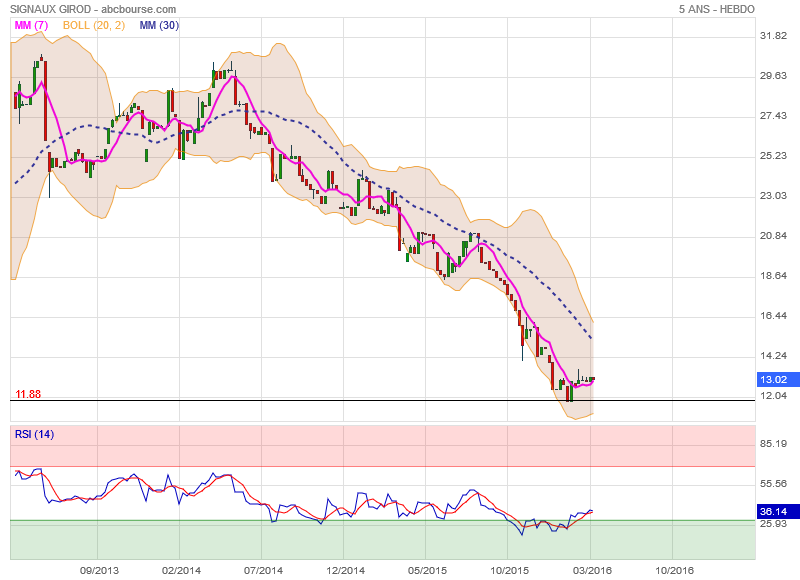Click the 05/2015 date on the time axis
Screen dimensions: 800x580
coord(427,570)
